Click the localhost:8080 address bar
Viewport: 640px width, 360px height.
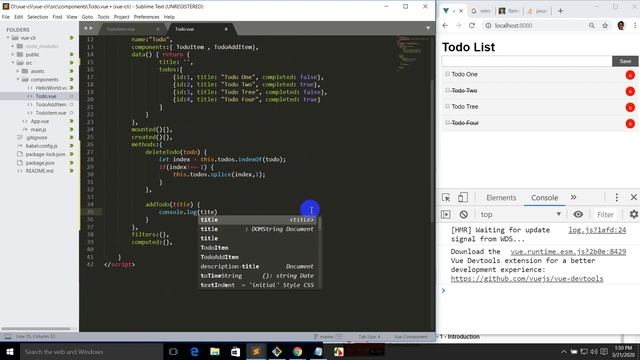535,25
